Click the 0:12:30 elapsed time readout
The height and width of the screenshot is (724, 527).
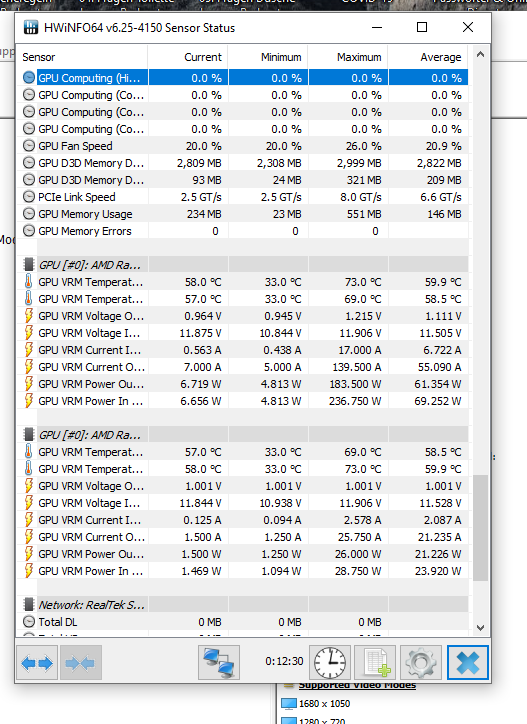(x=284, y=661)
